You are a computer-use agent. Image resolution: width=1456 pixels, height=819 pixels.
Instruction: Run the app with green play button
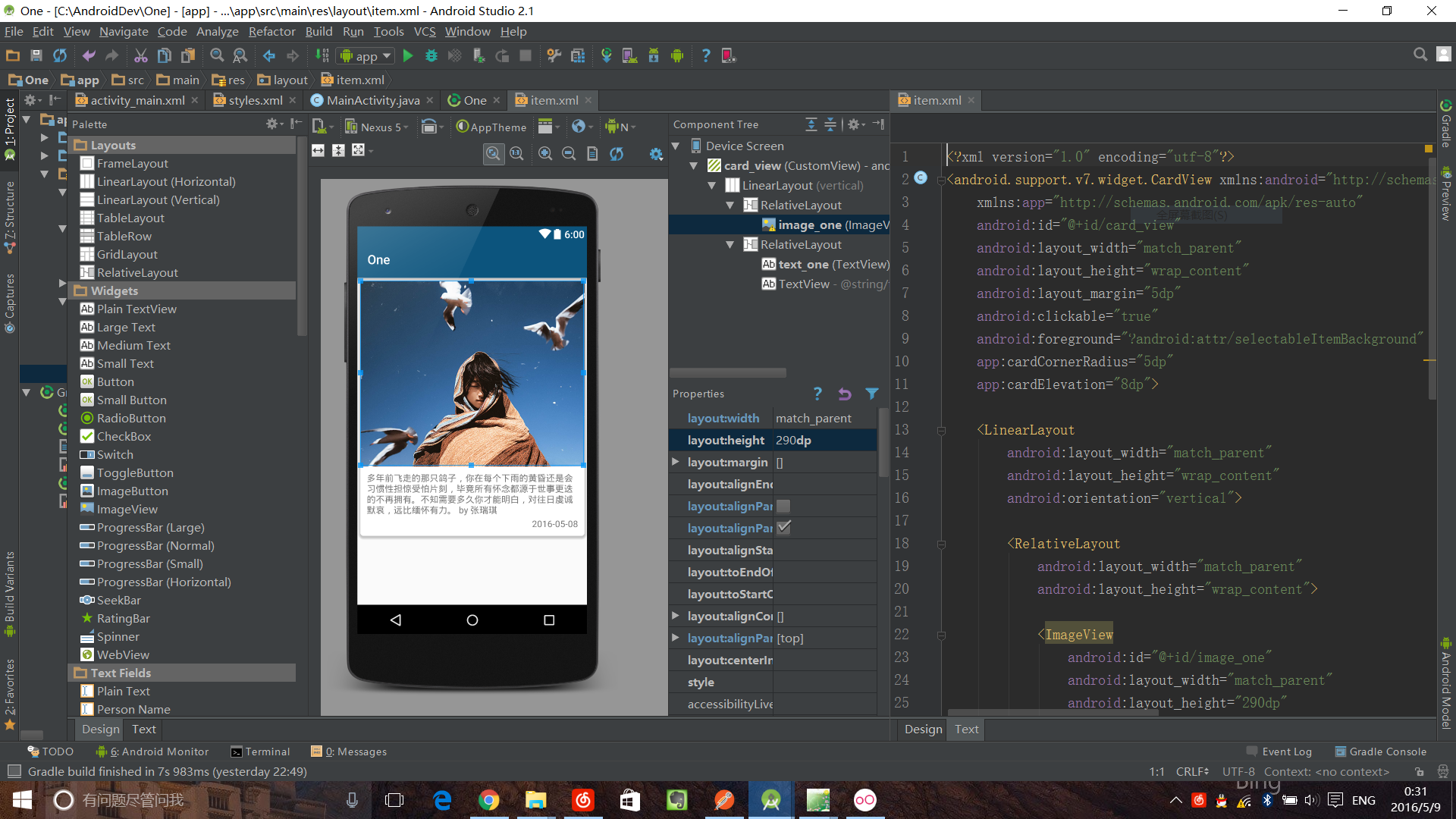tap(408, 55)
